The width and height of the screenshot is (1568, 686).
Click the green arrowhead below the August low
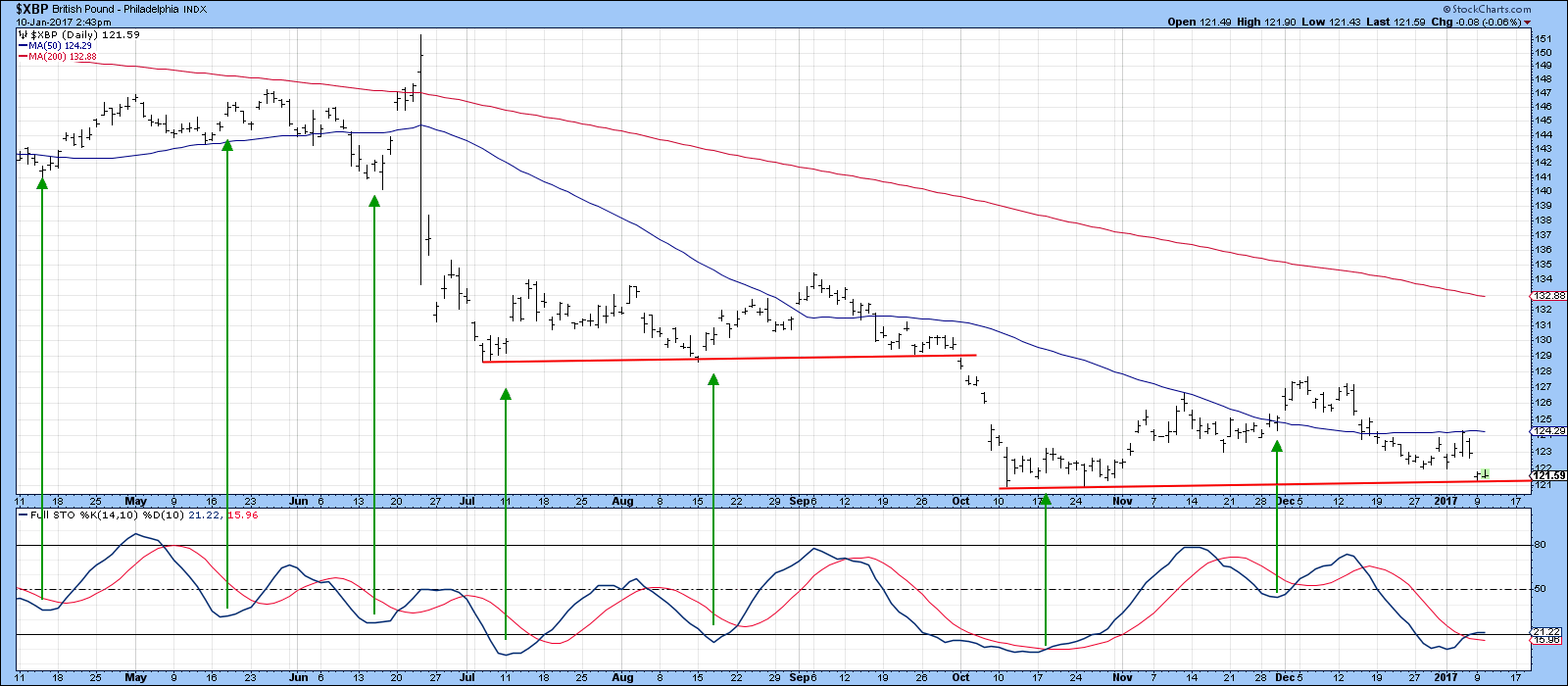click(x=713, y=379)
